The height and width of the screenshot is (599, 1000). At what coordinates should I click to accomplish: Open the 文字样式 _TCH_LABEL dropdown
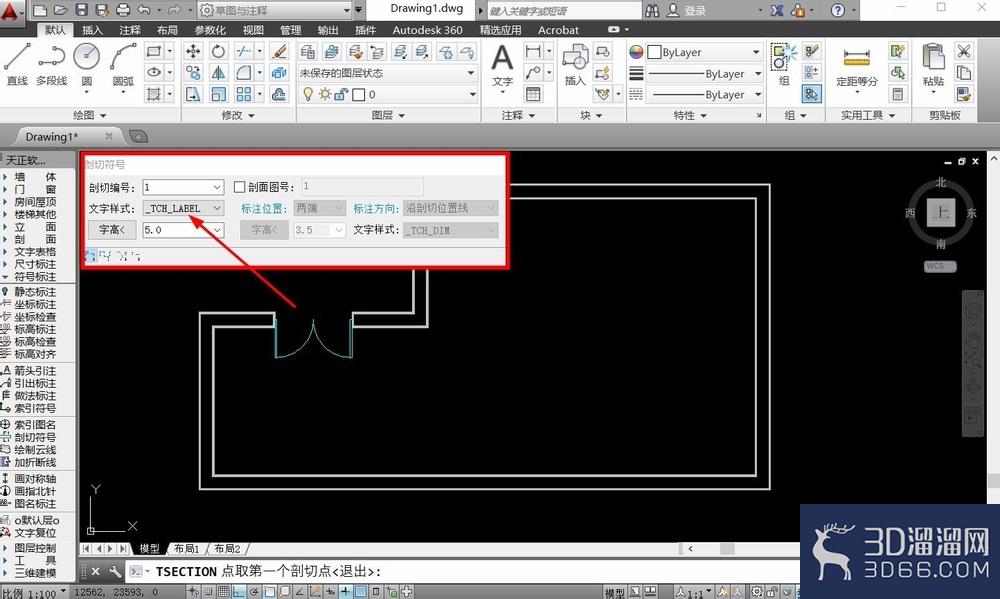(x=183, y=208)
